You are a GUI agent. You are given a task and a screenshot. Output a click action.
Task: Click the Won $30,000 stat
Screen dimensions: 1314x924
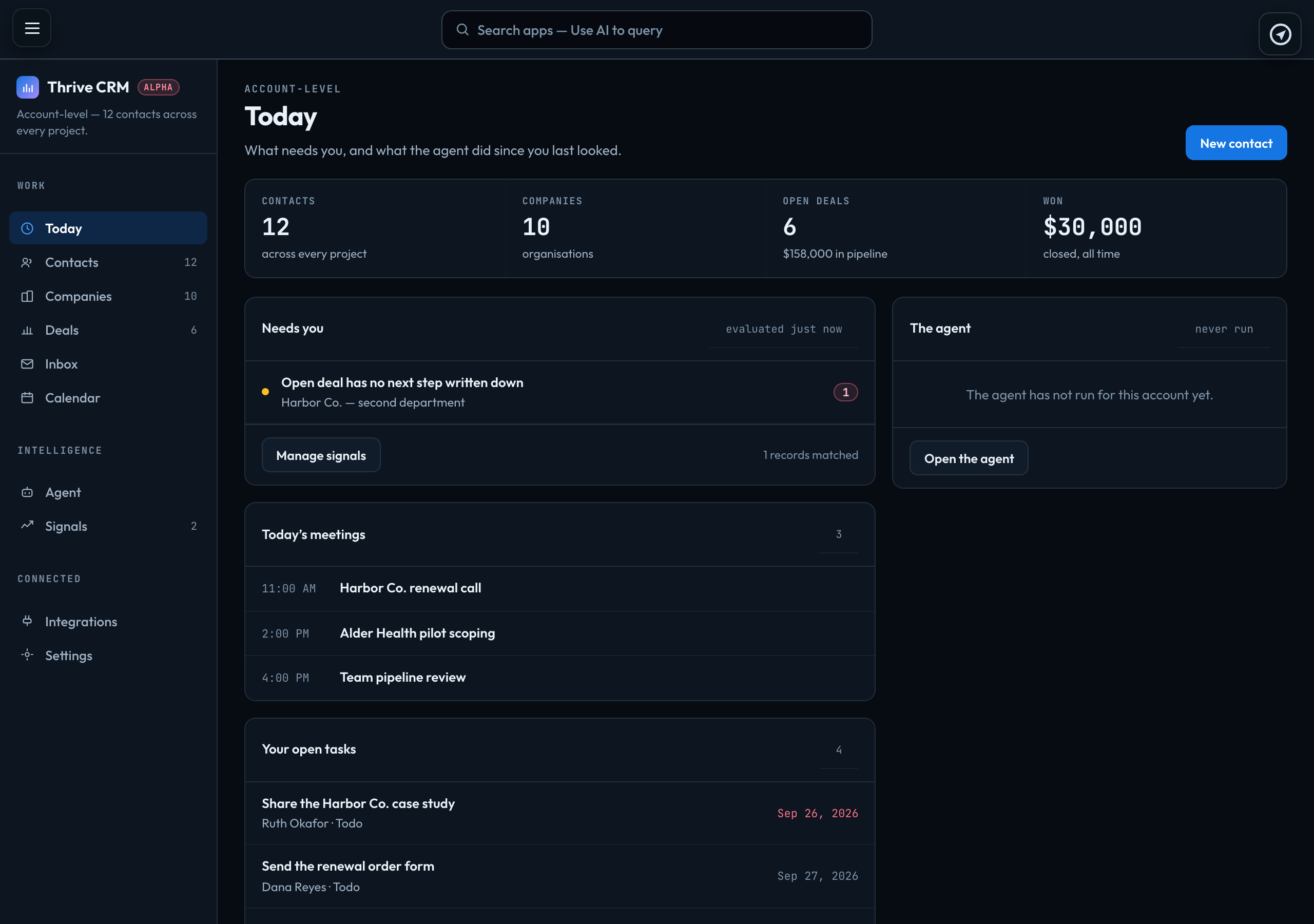point(1092,227)
